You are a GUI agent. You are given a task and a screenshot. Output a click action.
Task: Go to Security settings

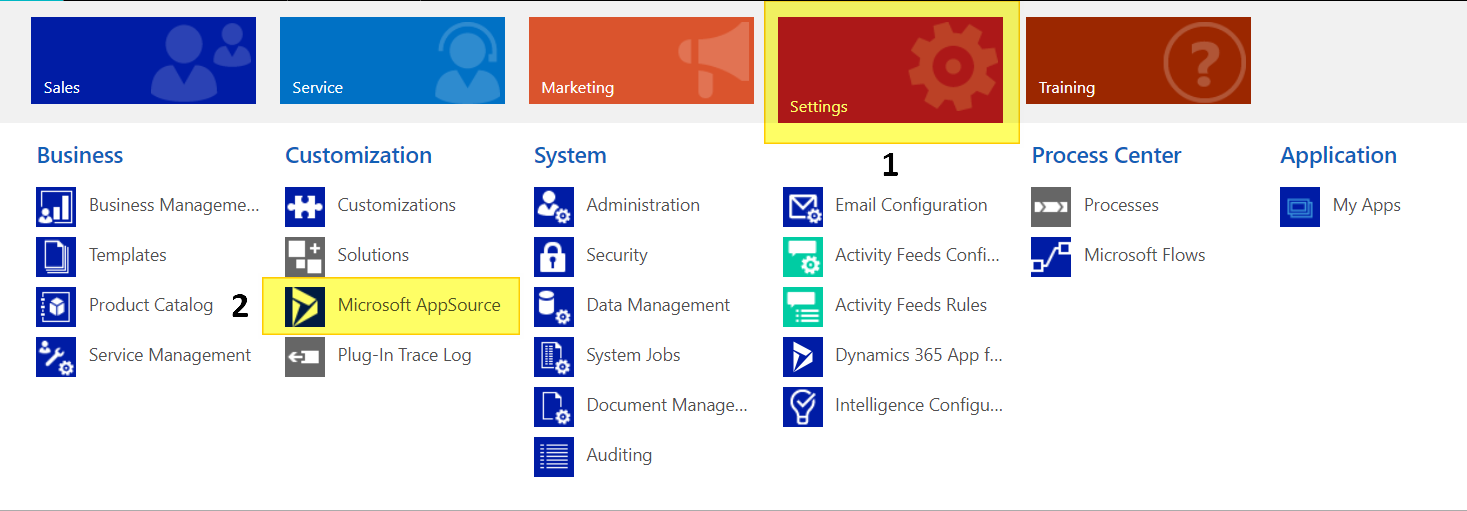(x=617, y=255)
